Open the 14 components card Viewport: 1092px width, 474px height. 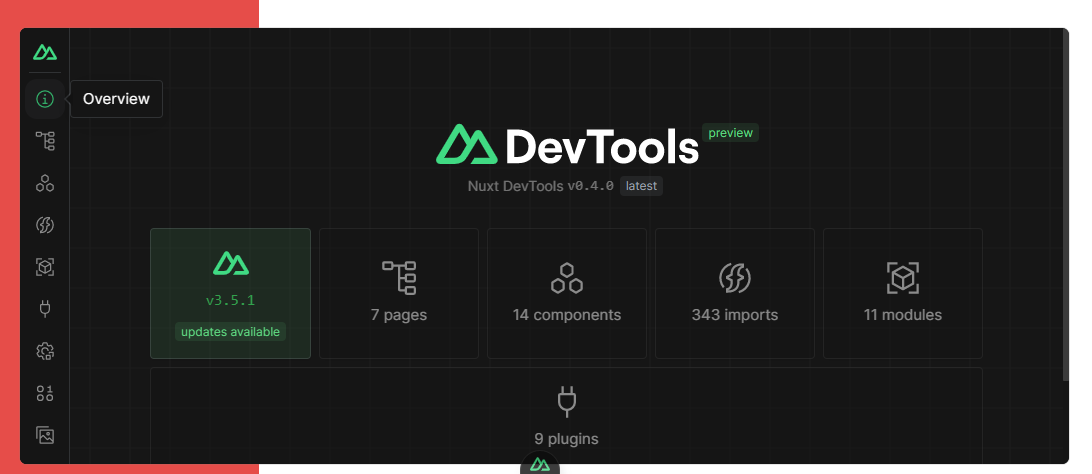[x=567, y=294]
